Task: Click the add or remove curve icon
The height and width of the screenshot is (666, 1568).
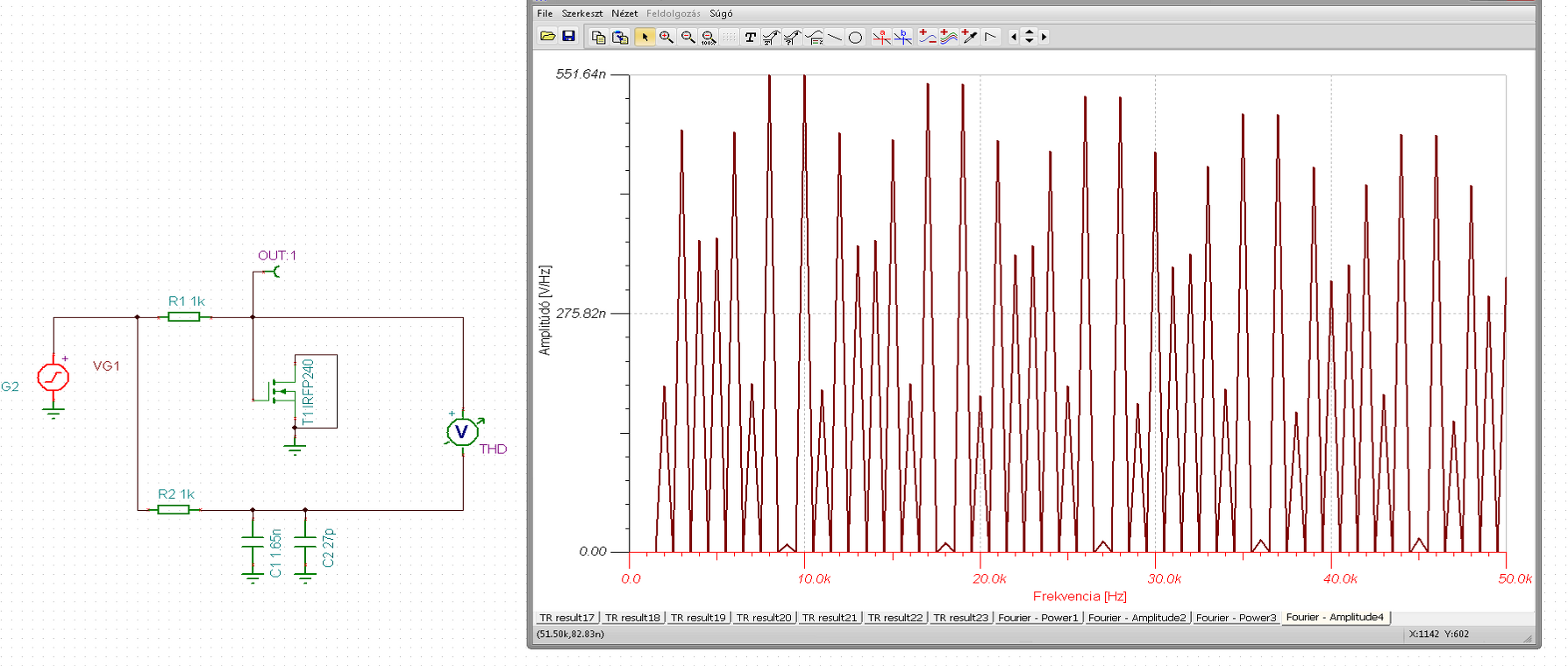Action: pos(927,37)
